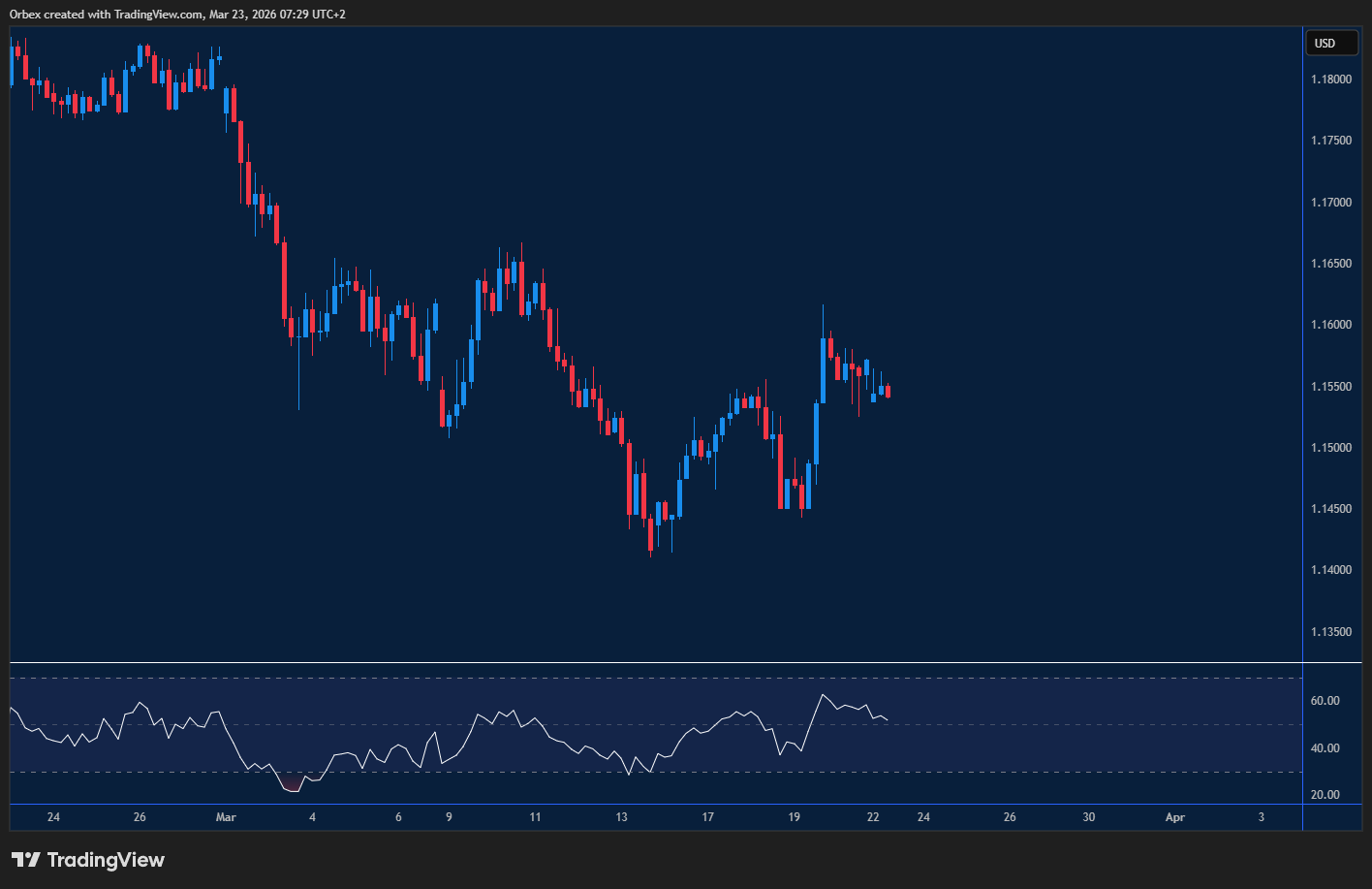Select date 30 on the time axis
This screenshot has height=889, width=1372.
(1089, 817)
